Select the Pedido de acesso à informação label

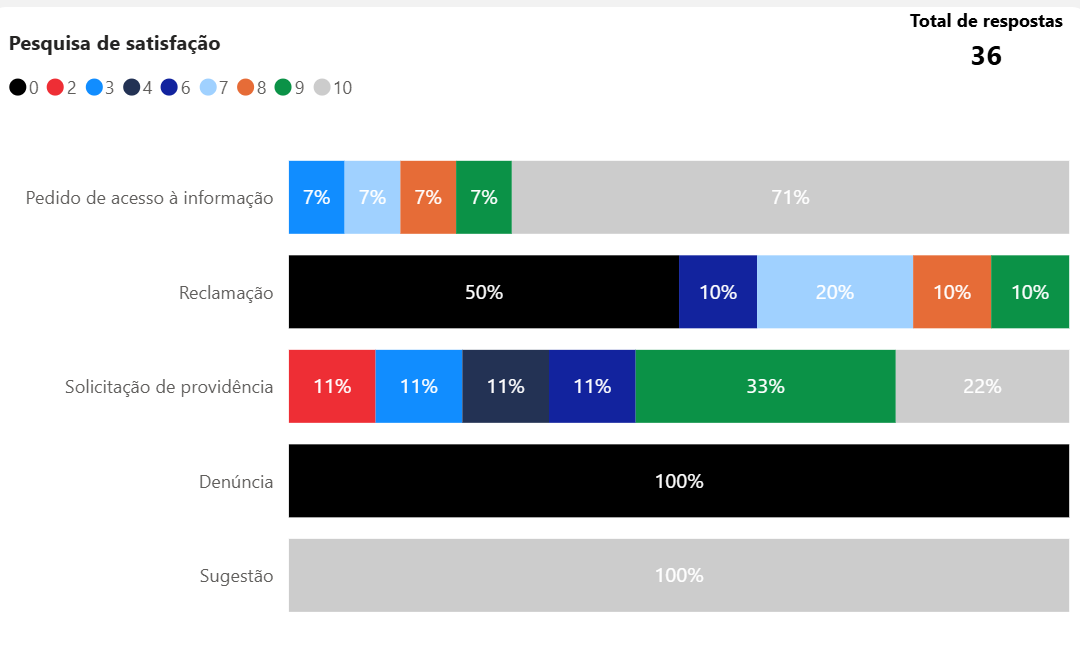click(149, 198)
